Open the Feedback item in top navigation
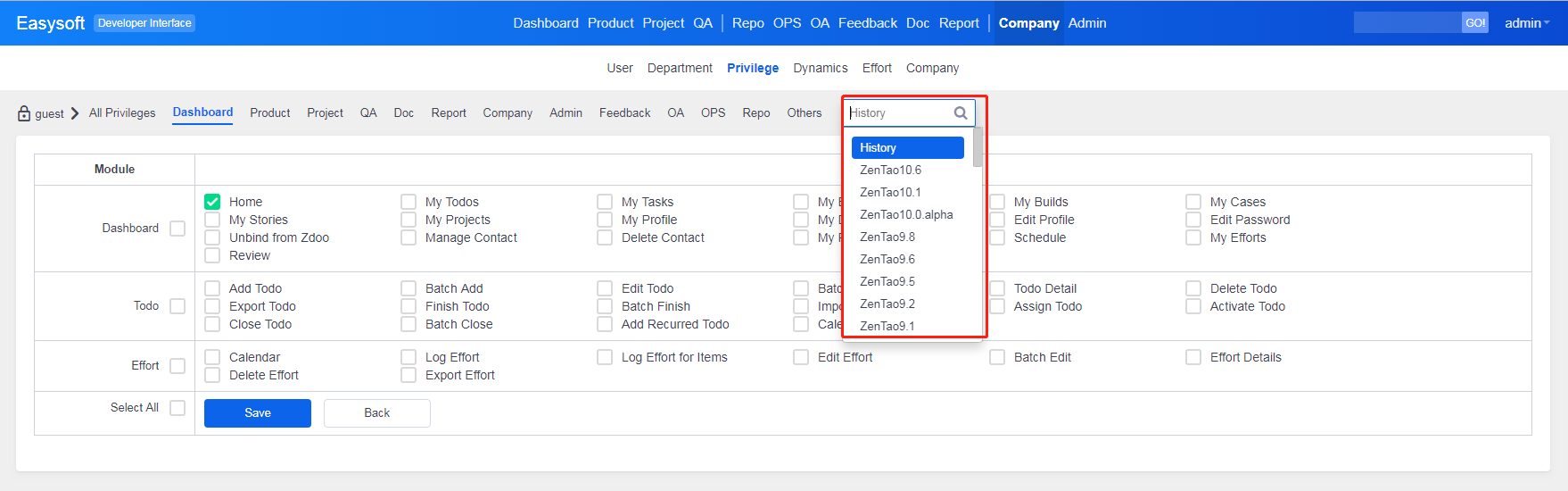Image resolution: width=1568 pixels, height=491 pixels. 867,23
